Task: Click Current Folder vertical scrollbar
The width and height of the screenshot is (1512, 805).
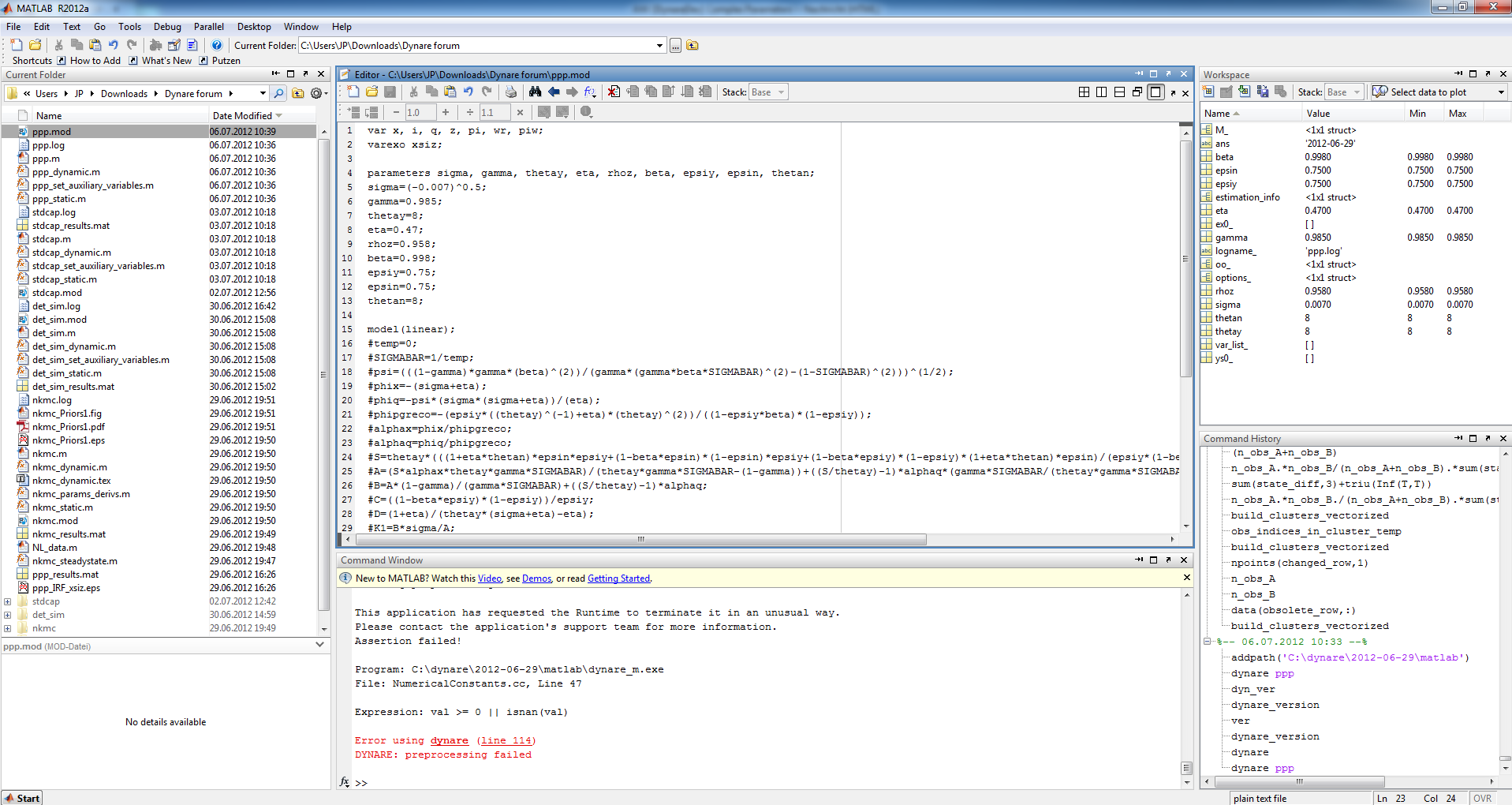Action: coord(323,374)
